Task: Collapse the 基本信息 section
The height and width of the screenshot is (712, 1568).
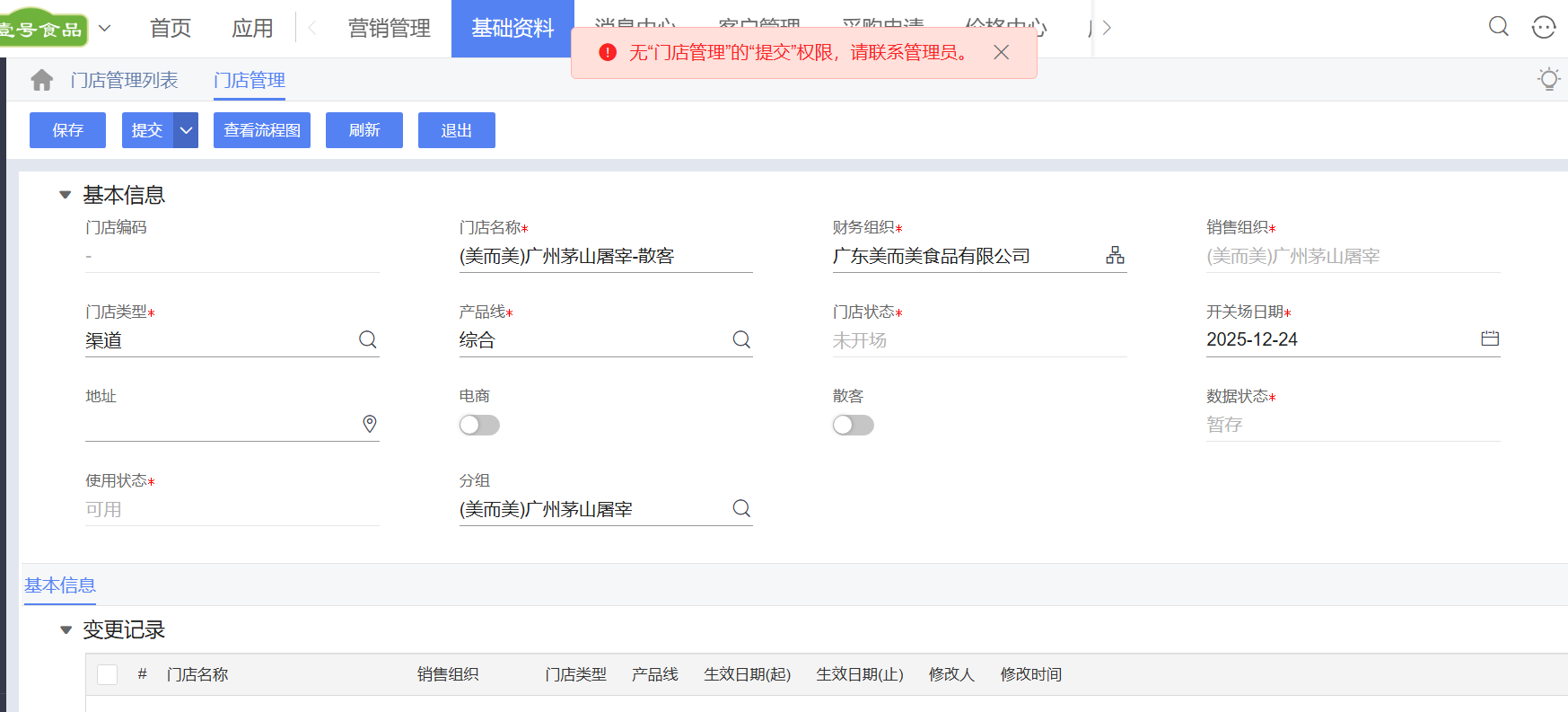Action: 65,195
